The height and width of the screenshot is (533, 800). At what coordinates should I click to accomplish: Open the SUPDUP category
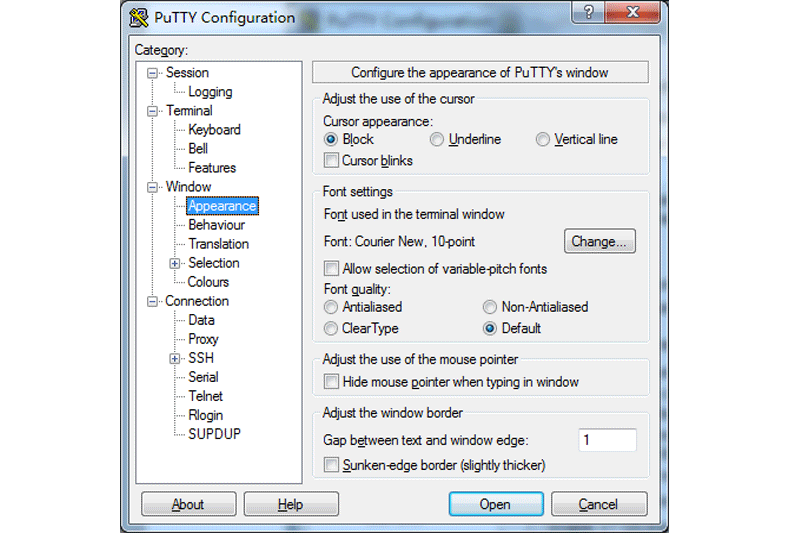tap(214, 434)
